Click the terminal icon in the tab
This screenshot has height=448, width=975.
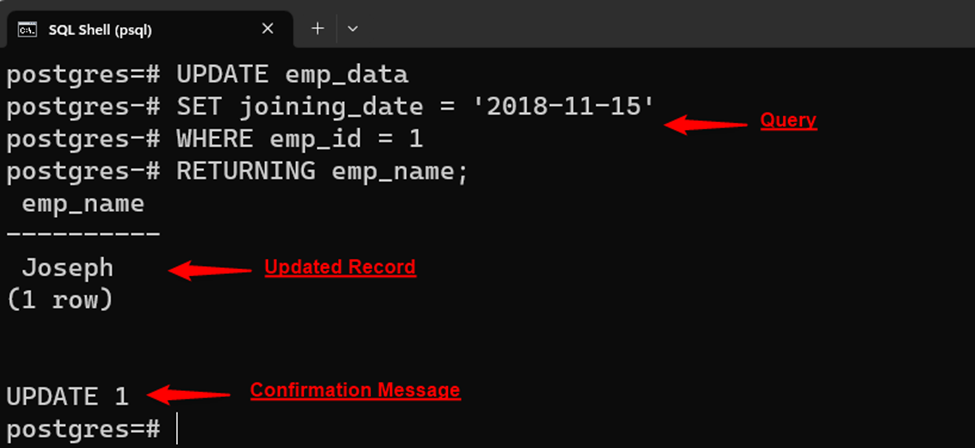tap(28, 29)
